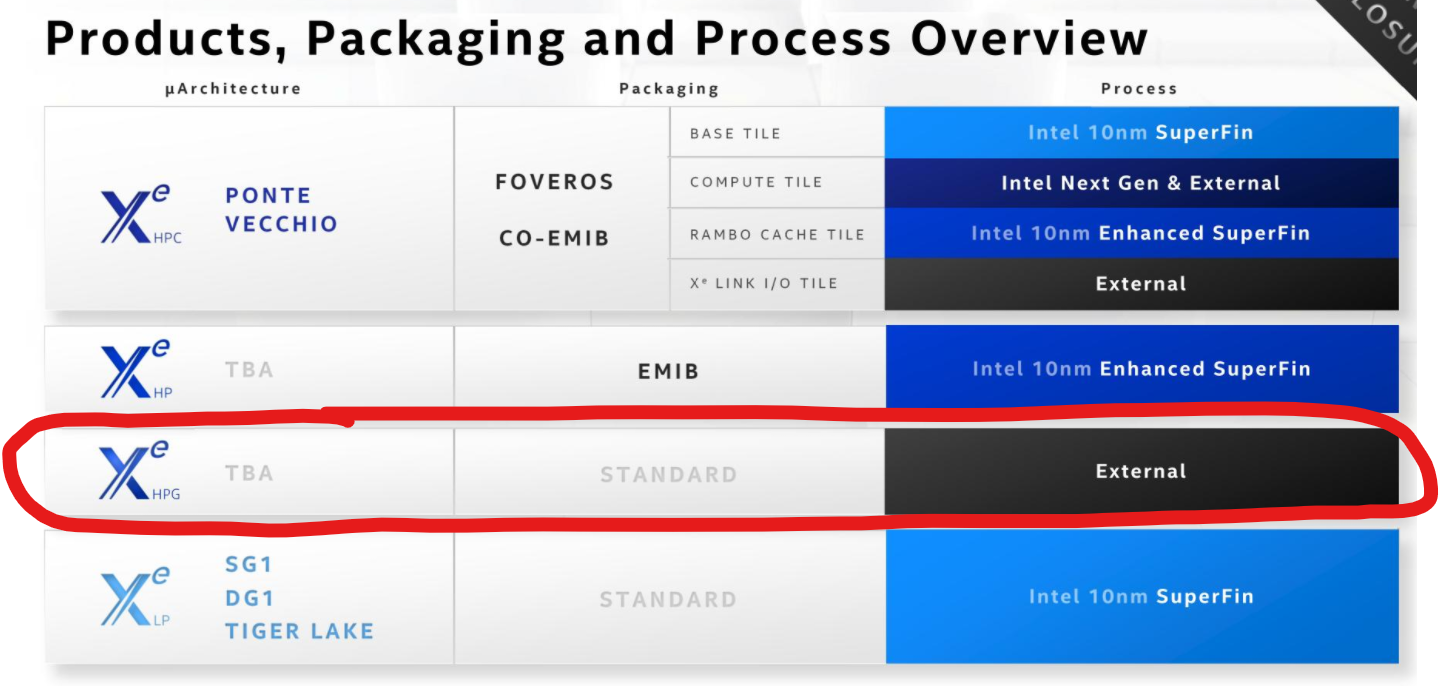Click STANDARD packaging in Xe LP row
Image resolution: width=1439 pixels, height=686 pixels.
click(668, 600)
